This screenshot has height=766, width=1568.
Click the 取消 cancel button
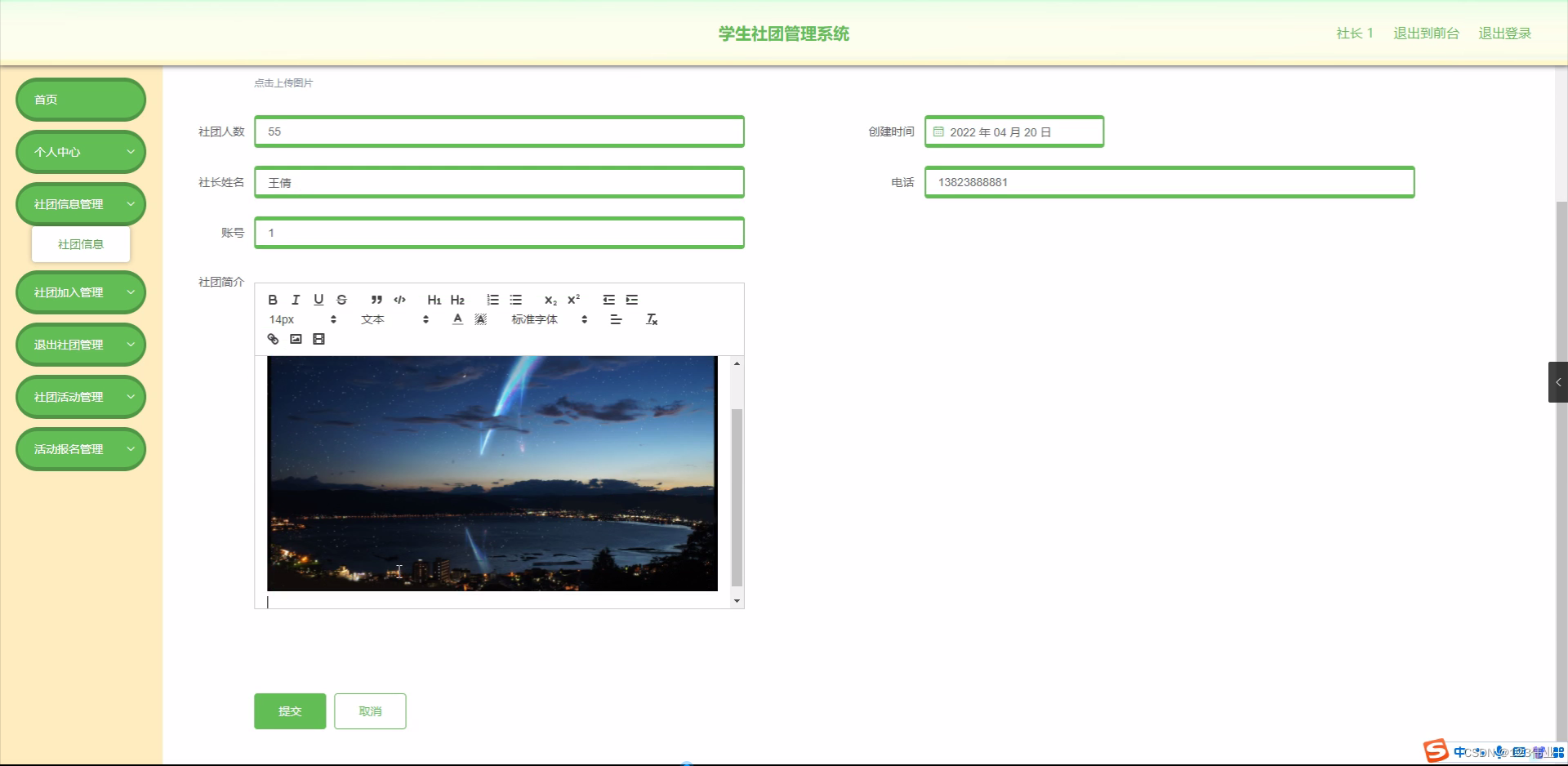[x=370, y=711]
